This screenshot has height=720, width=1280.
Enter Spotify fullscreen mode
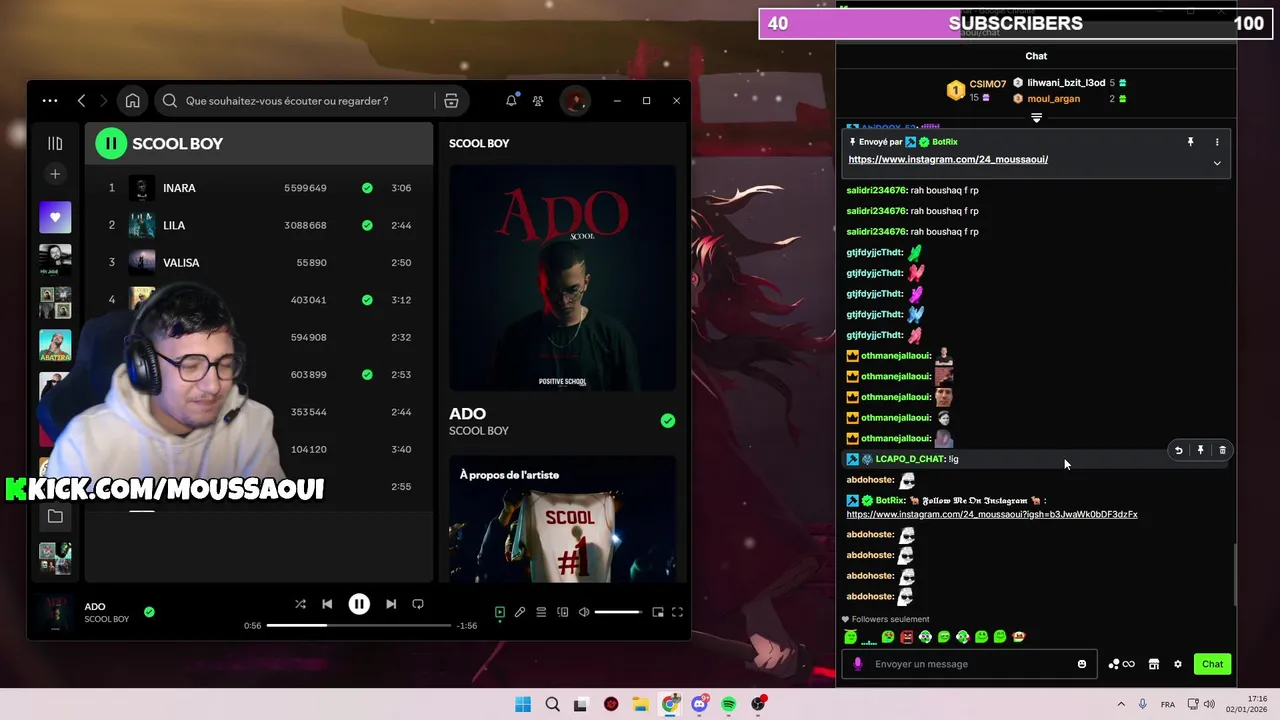(x=677, y=612)
